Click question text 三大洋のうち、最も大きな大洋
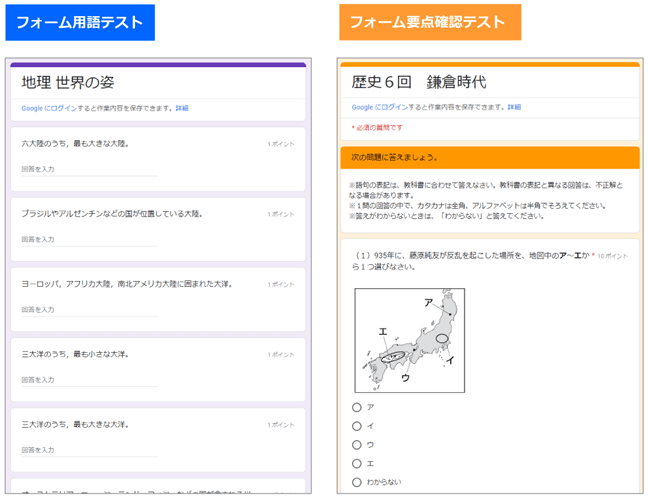648x500 pixels. 75,425
